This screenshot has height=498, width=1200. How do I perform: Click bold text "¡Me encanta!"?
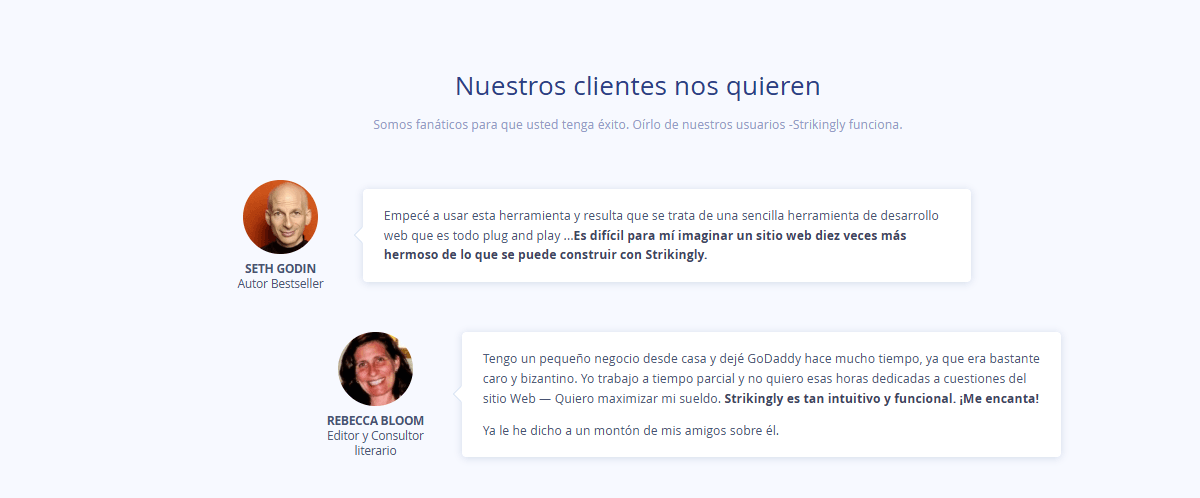[x=999, y=398]
